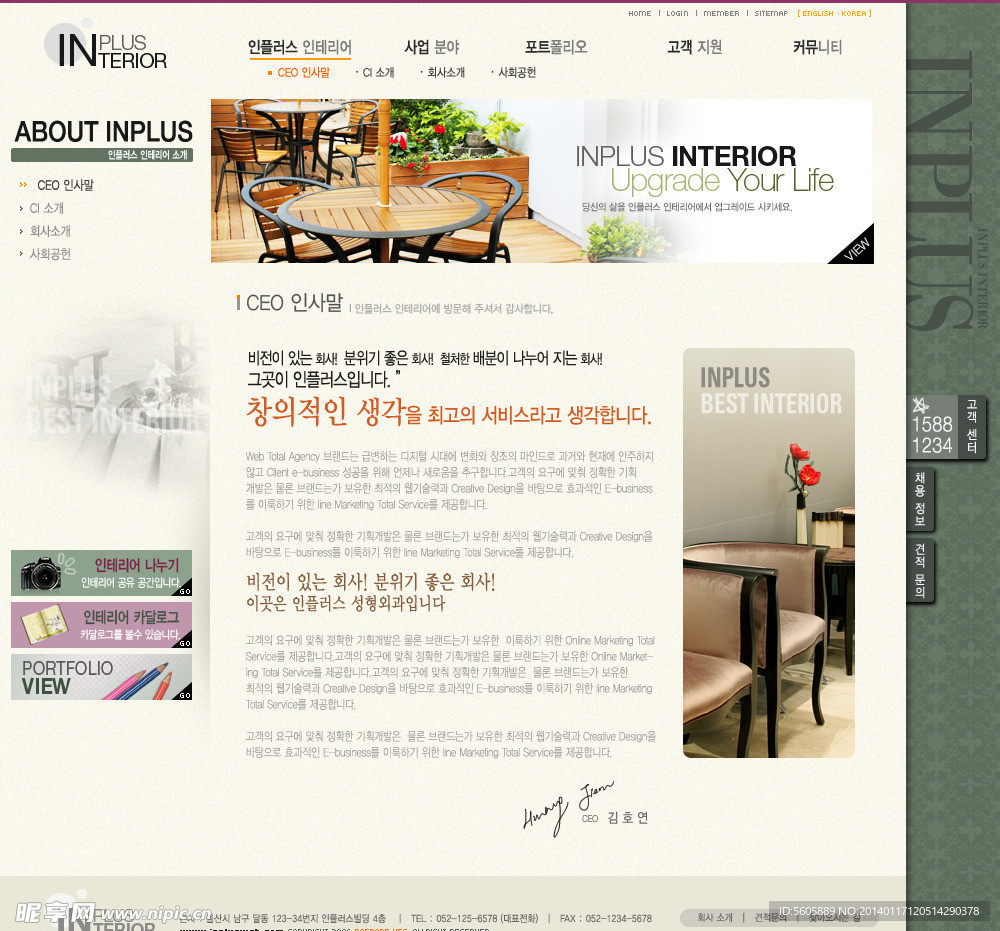Select 사회공헌 in the submenu bar
The width and height of the screenshot is (1000, 931).
(517, 73)
